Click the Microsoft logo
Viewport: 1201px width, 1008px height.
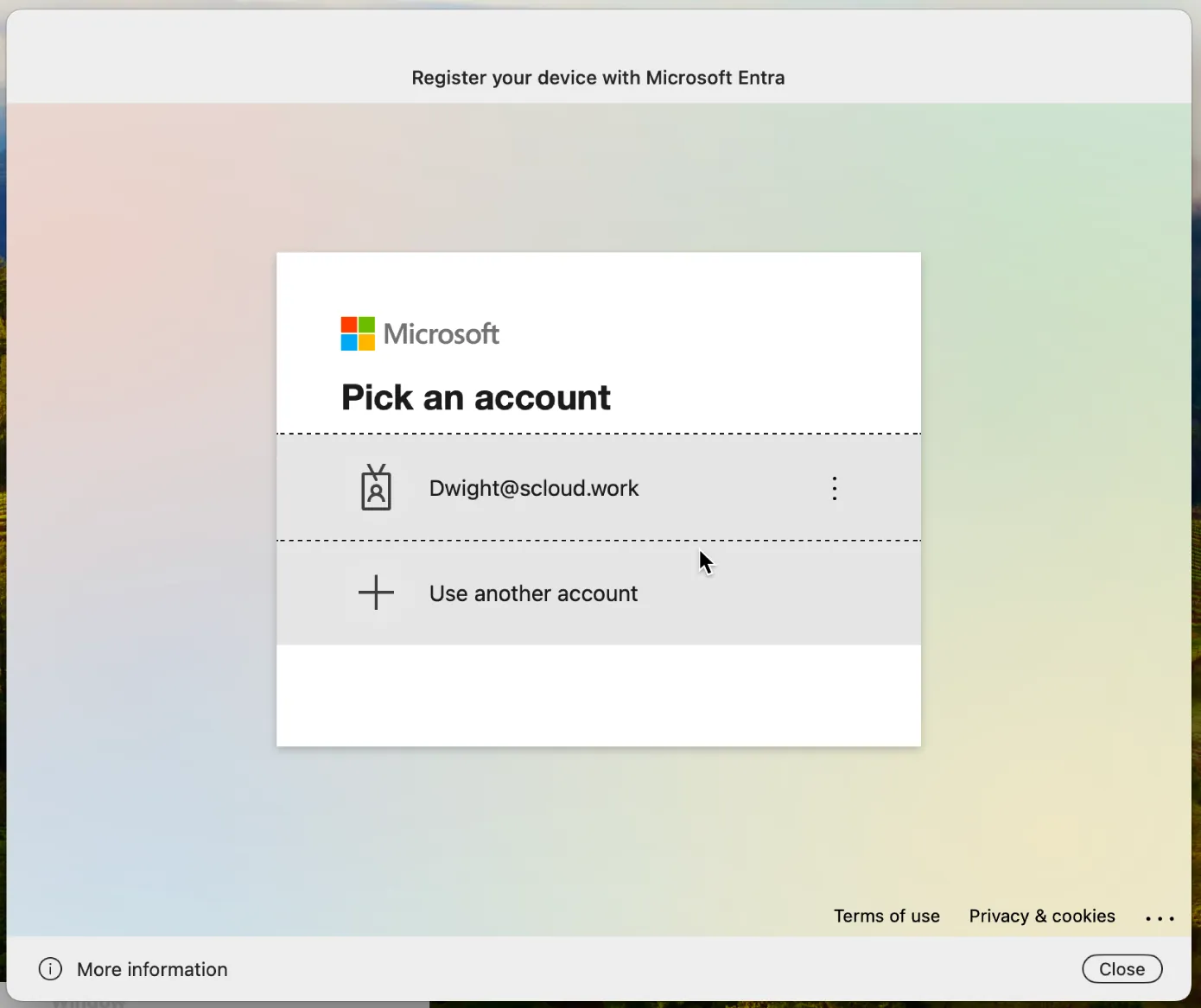pos(420,333)
